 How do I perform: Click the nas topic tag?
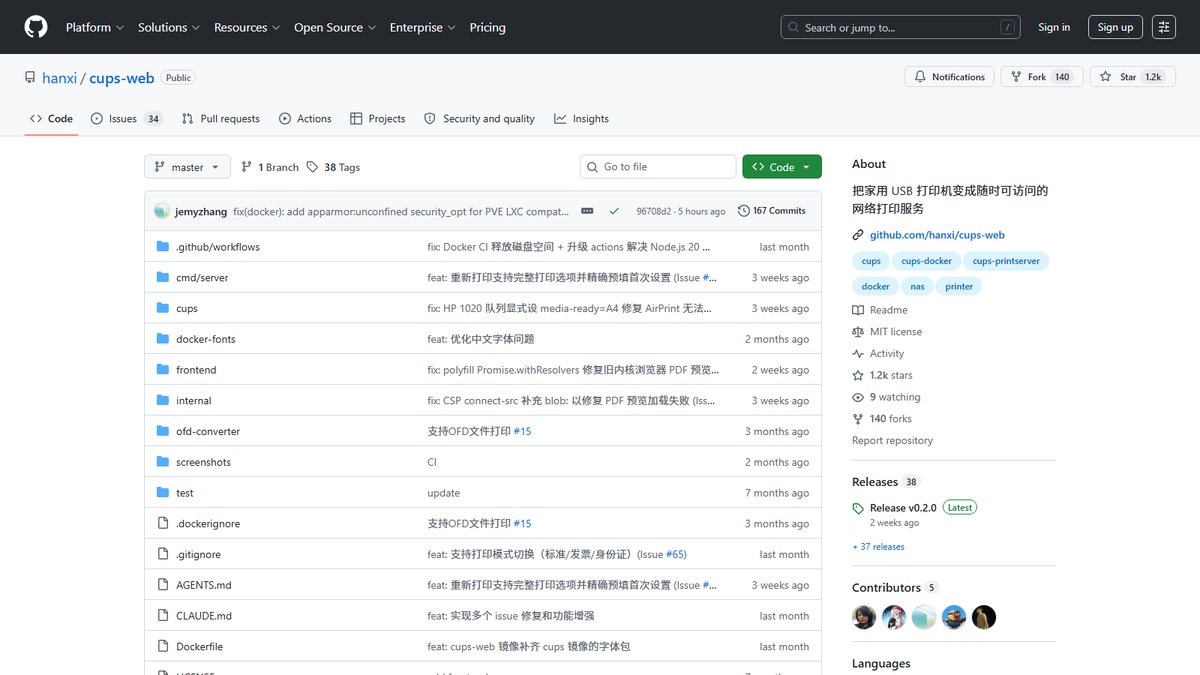917,286
